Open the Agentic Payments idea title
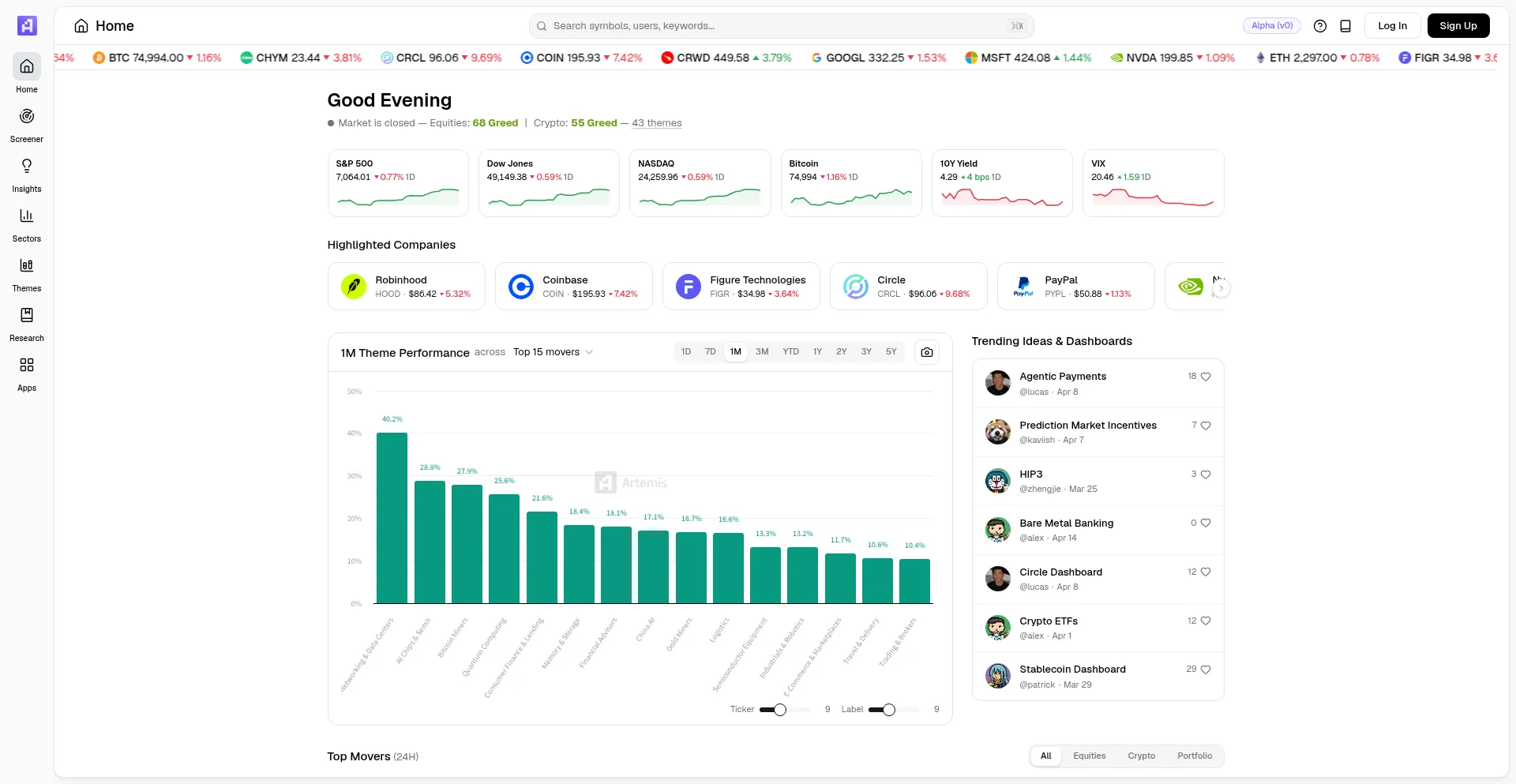Image resolution: width=1516 pixels, height=784 pixels. pos(1063,377)
